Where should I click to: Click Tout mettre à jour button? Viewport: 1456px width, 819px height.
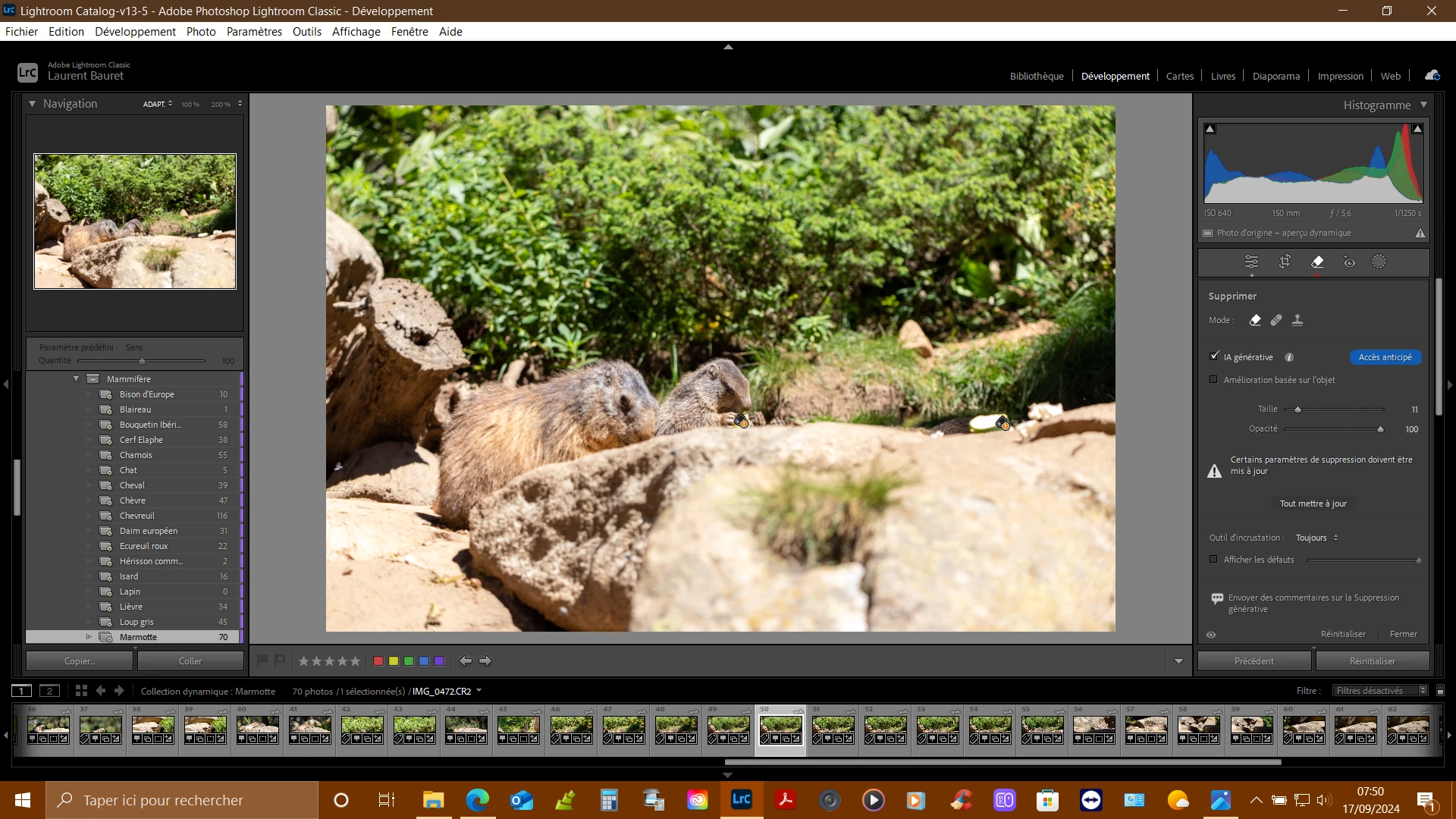(x=1313, y=504)
